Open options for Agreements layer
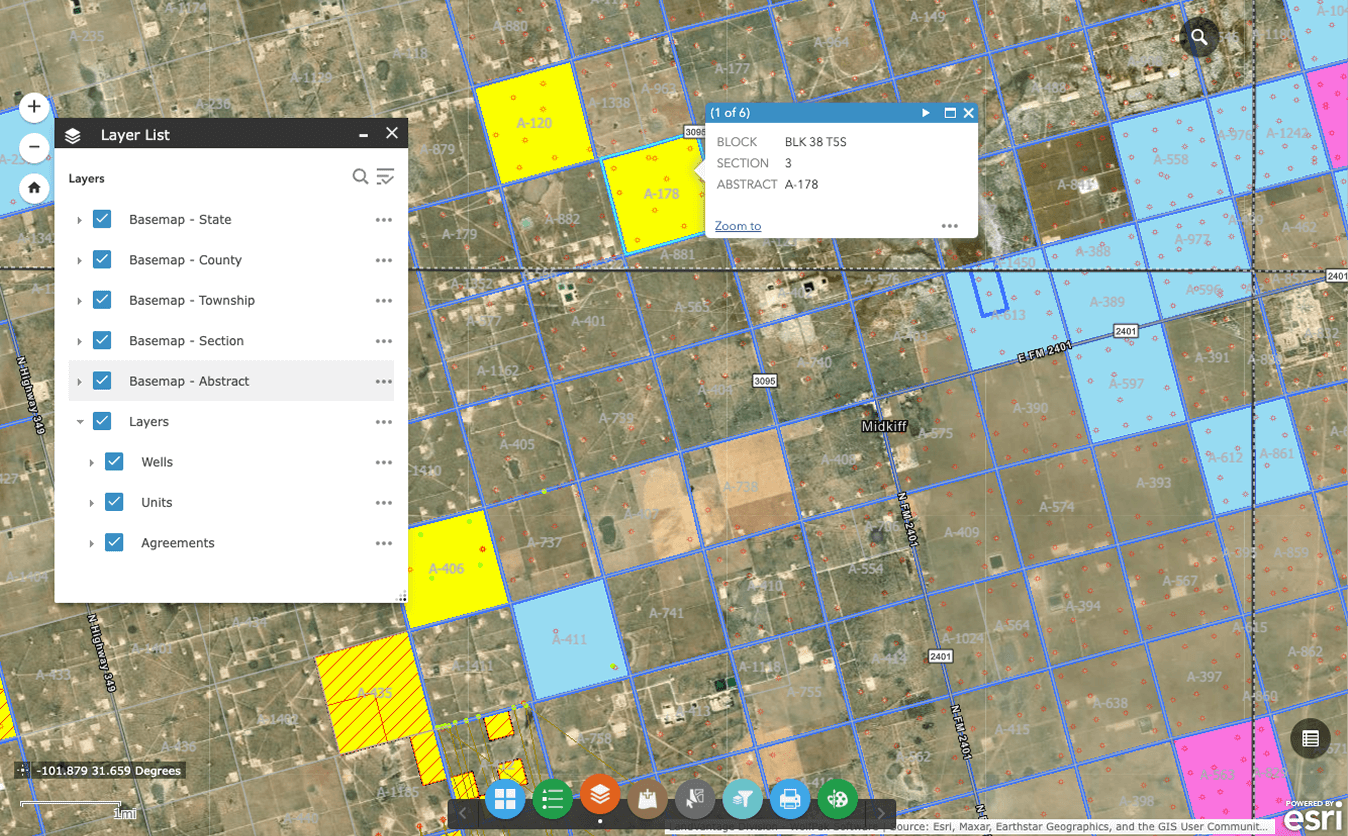This screenshot has height=836, width=1348. 383,543
